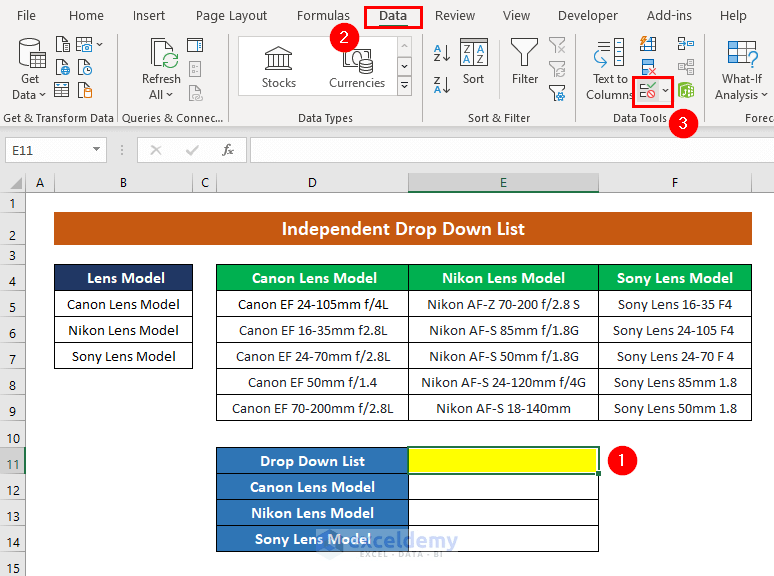Click the formula bar Enter checkmark icon
This screenshot has height=576, width=774.
click(x=192, y=150)
